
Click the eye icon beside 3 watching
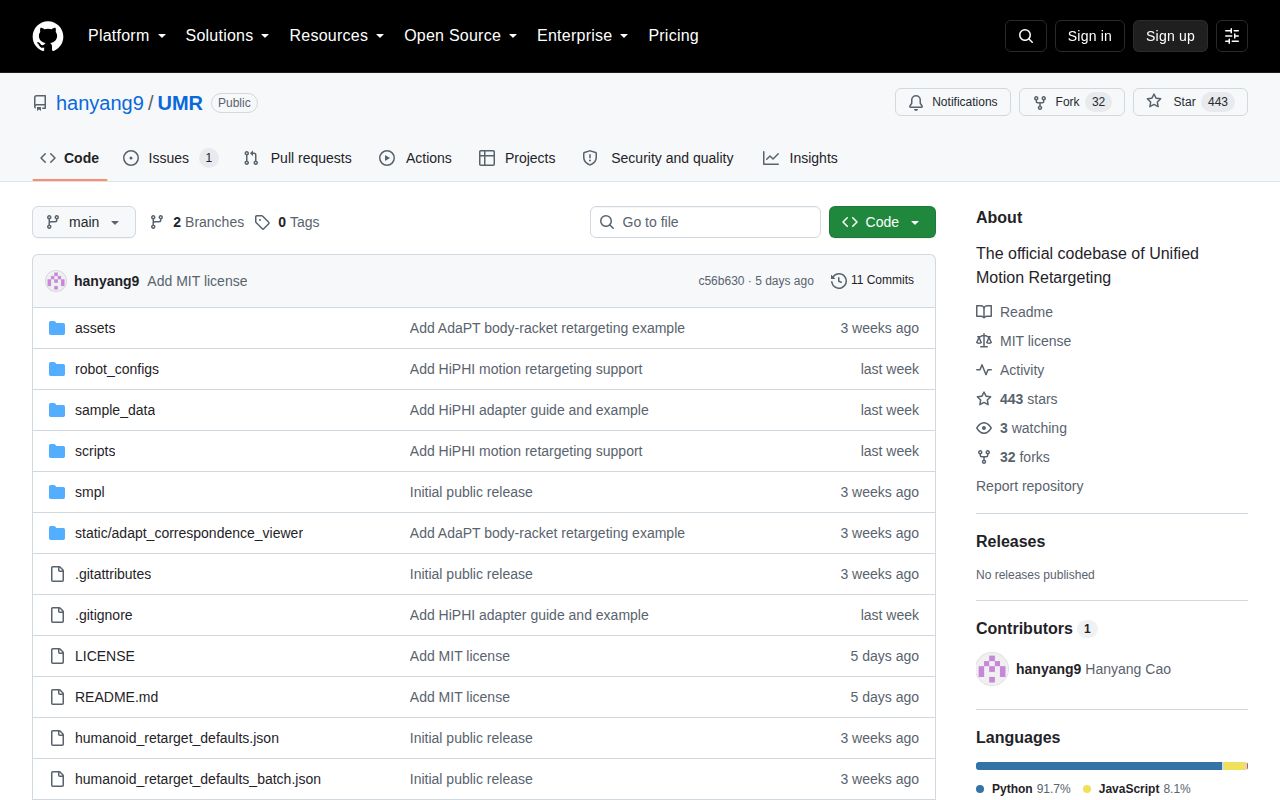click(984, 428)
